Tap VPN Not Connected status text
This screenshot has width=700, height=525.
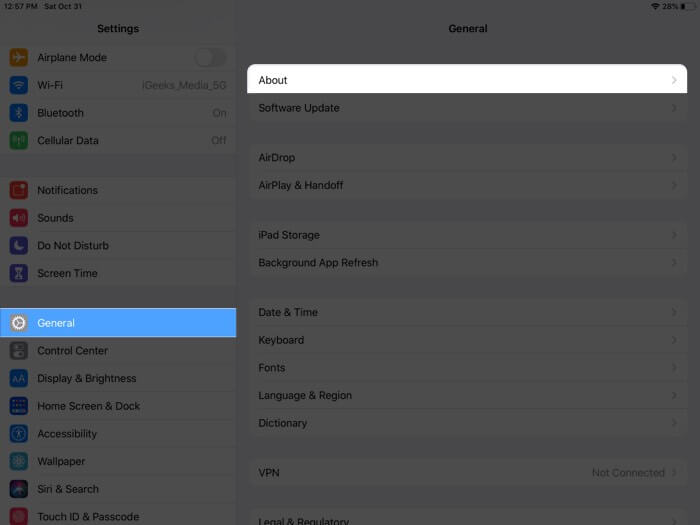pyautogui.click(x=628, y=472)
